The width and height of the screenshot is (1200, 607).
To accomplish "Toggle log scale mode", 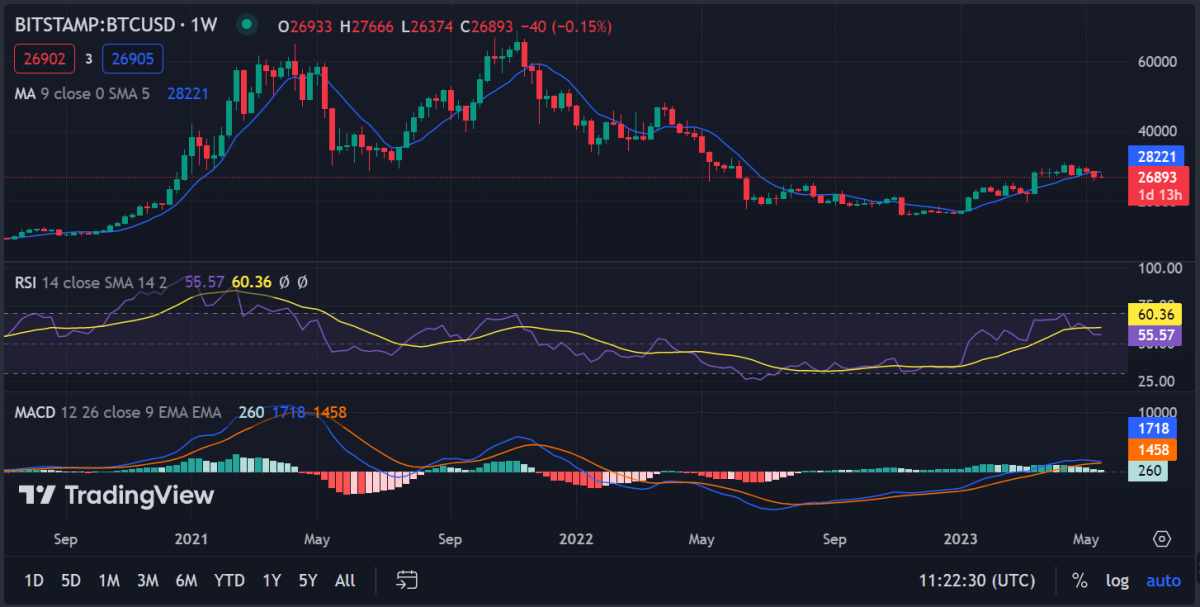I will [x=1118, y=580].
